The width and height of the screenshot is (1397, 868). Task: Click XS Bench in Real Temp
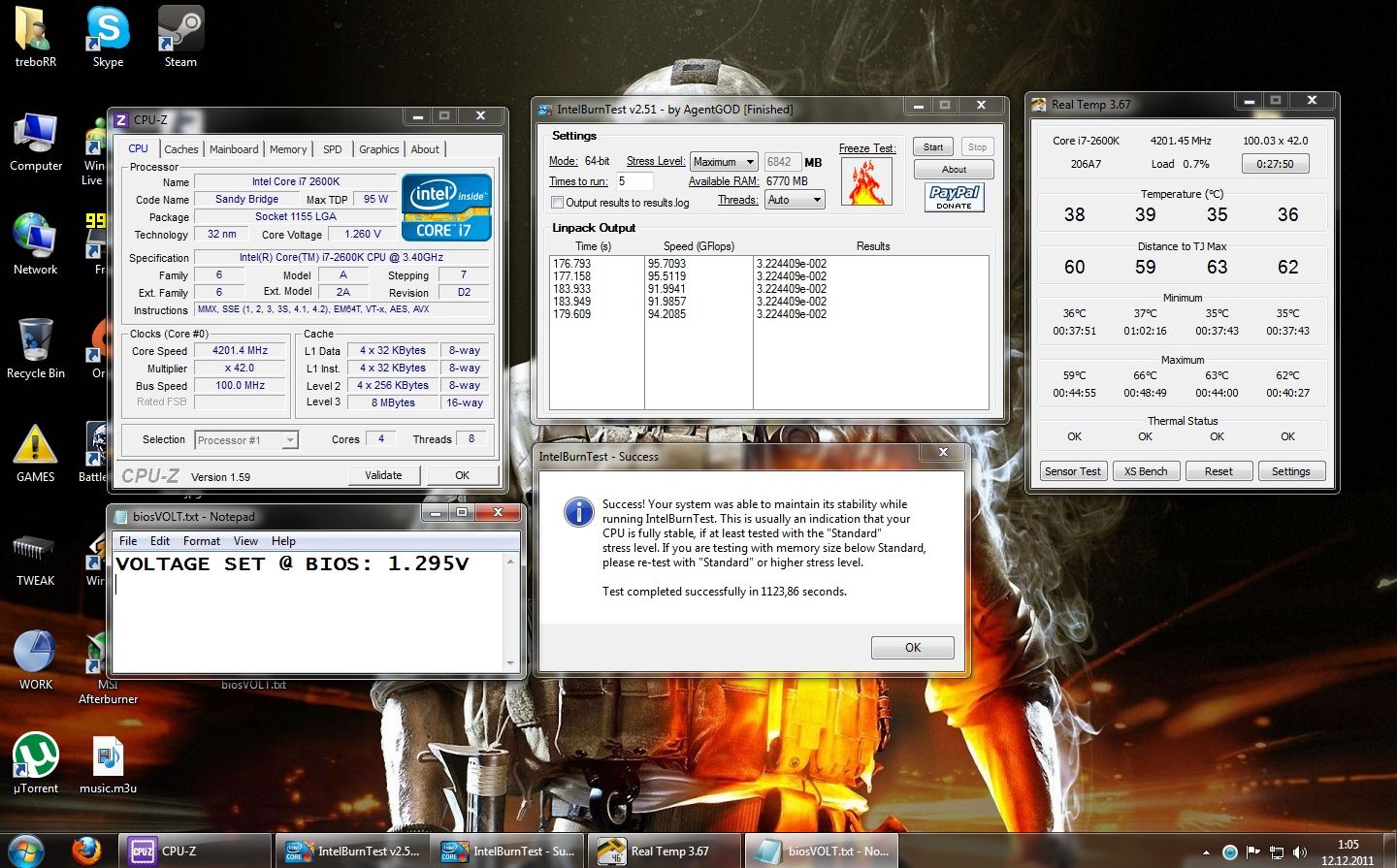pyautogui.click(x=1146, y=471)
